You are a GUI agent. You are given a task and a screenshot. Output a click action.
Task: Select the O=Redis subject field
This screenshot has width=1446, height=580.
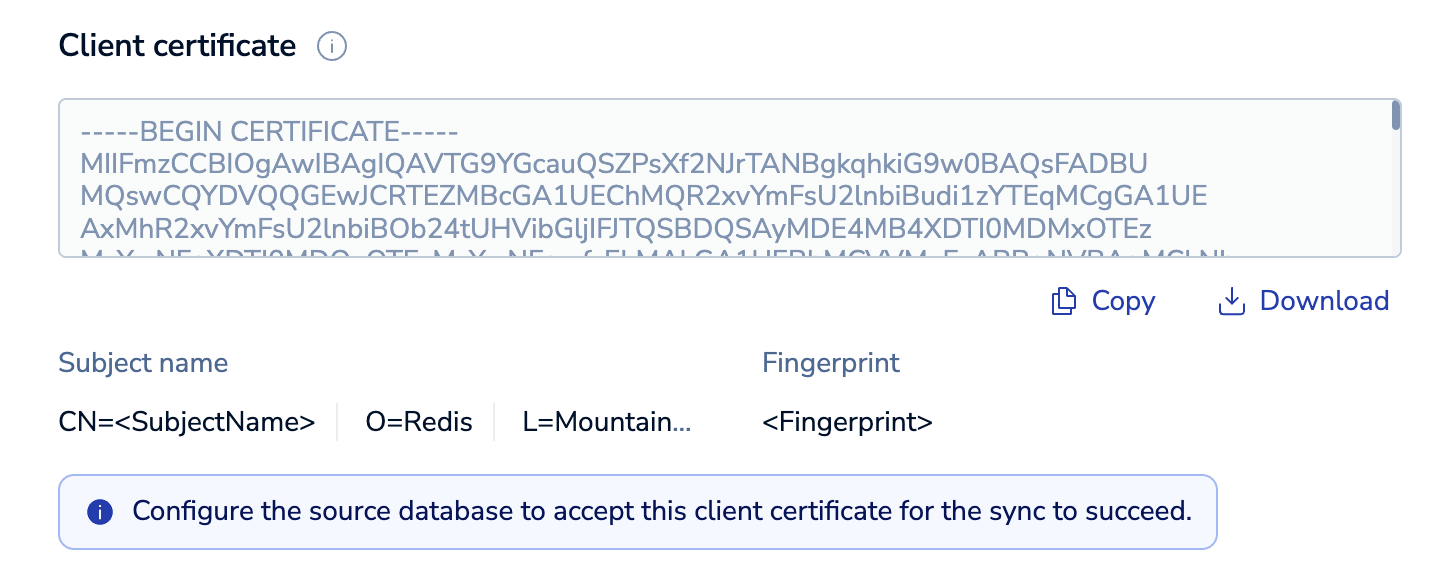pos(419,422)
